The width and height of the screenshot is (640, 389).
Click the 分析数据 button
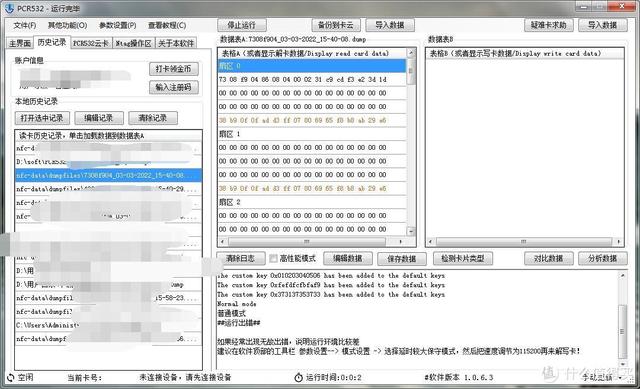[602, 258]
